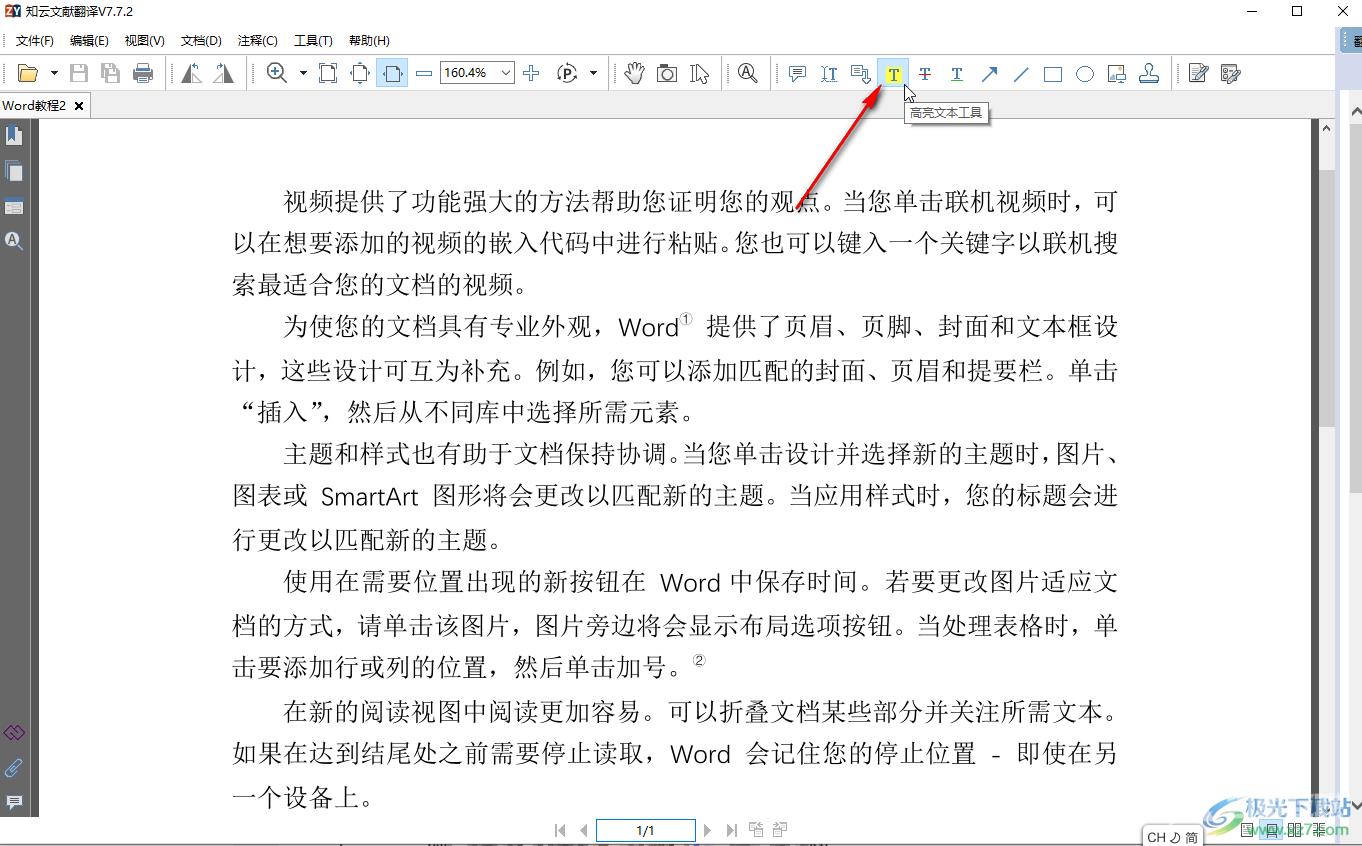Decrease zoom with the minus button
Image resolution: width=1362 pixels, height=846 pixels.
click(x=424, y=73)
